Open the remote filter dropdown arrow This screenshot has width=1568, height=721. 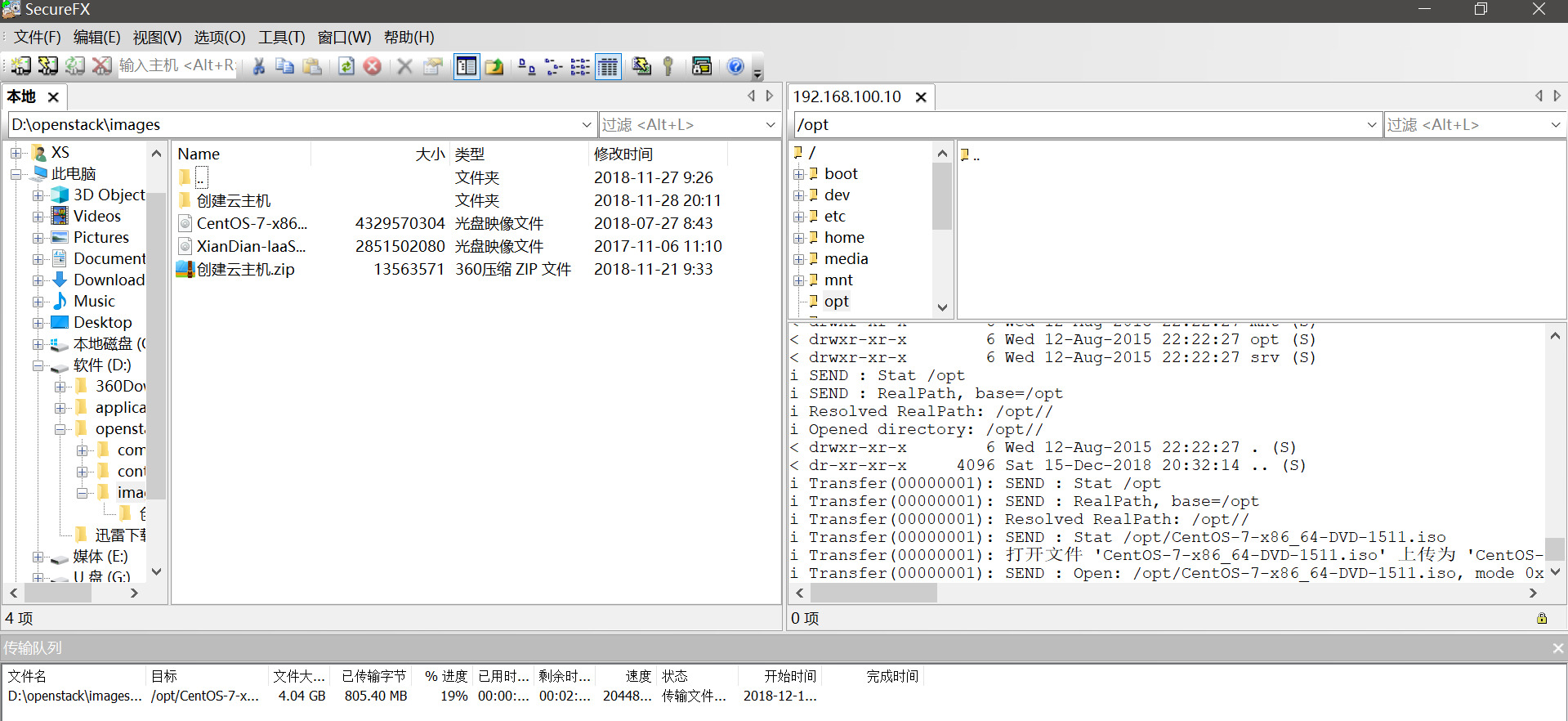(x=1556, y=125)
